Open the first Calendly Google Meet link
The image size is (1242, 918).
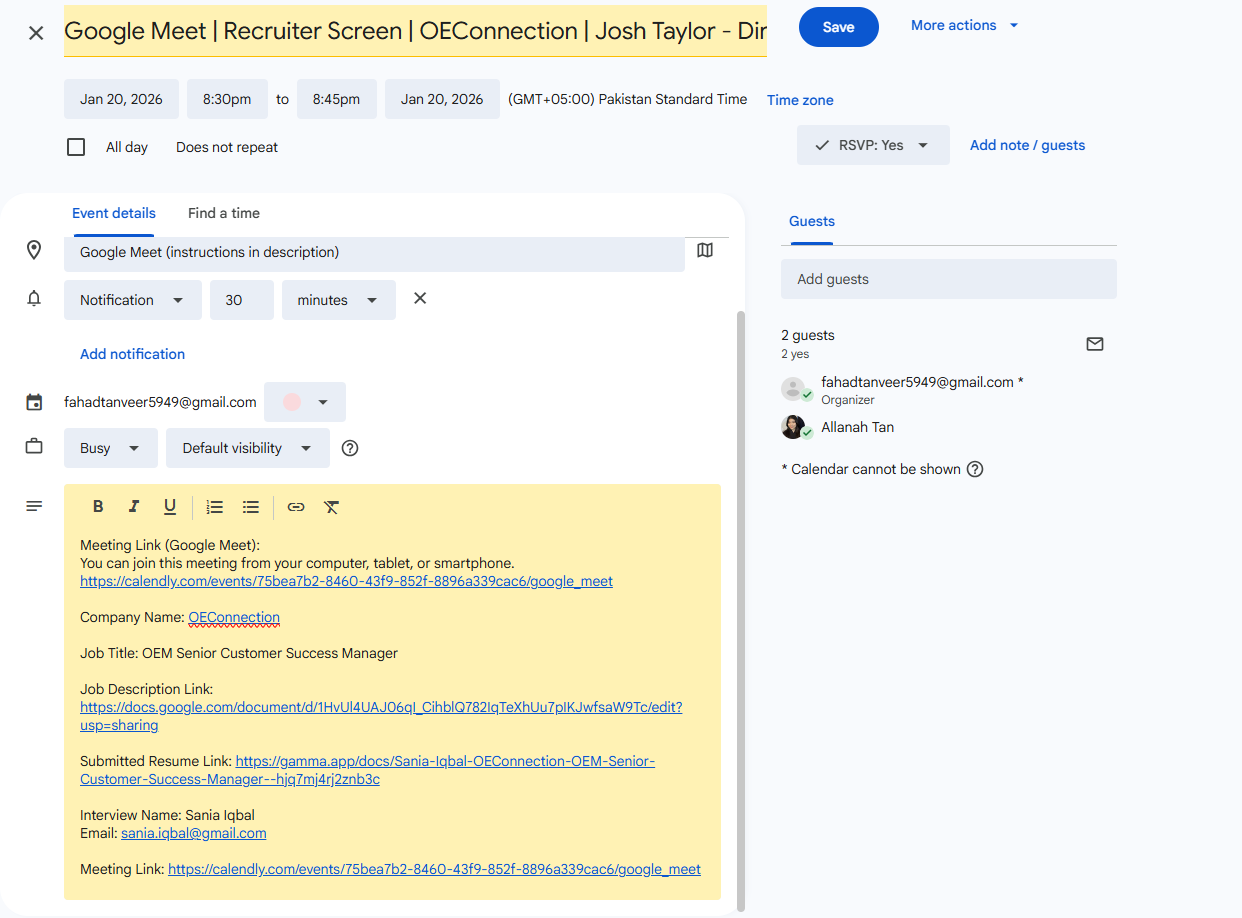click(x=346, y=581)
